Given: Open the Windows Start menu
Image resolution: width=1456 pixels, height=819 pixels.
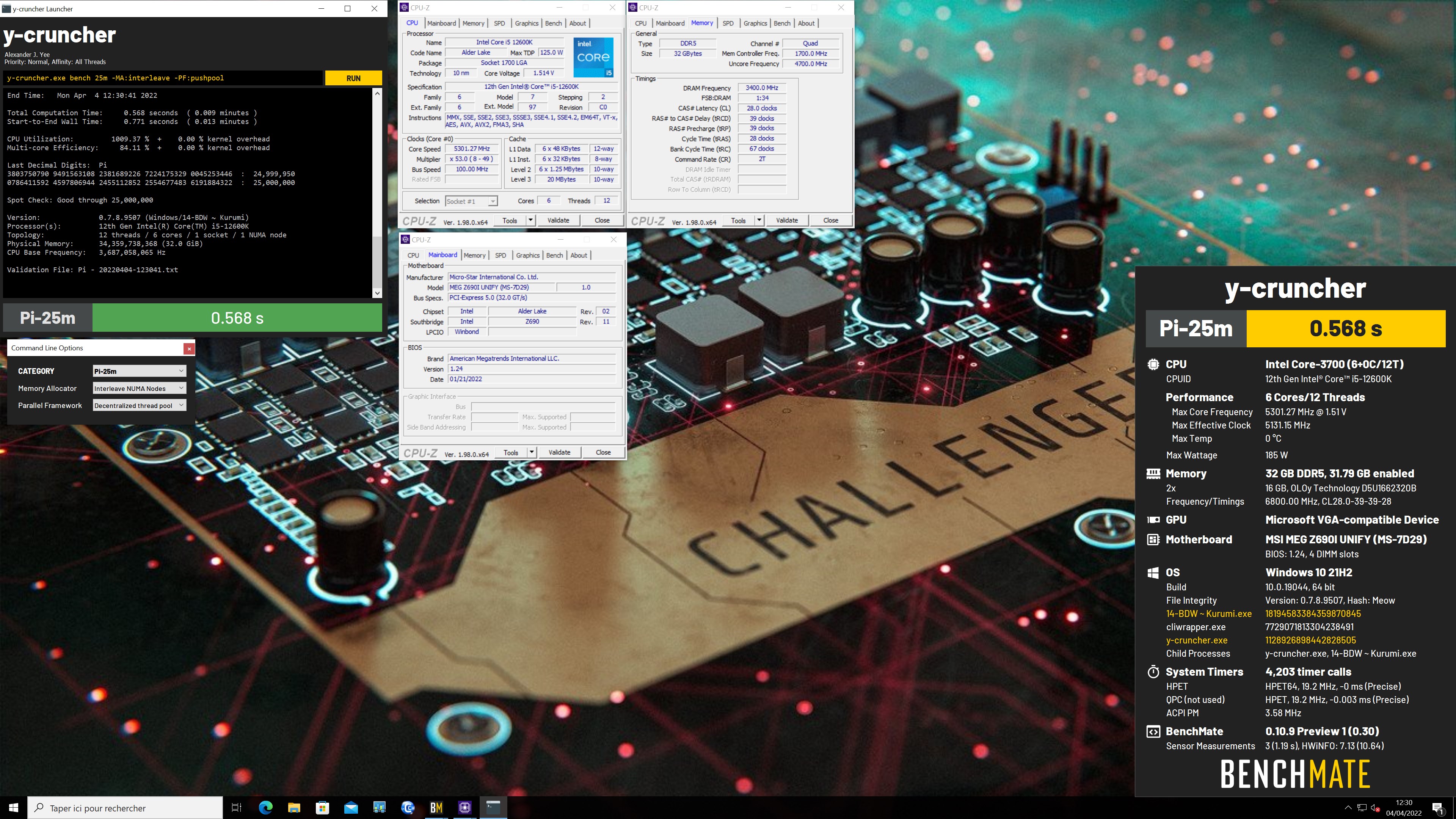Looking at the screenshot, I should coord(14,808).
